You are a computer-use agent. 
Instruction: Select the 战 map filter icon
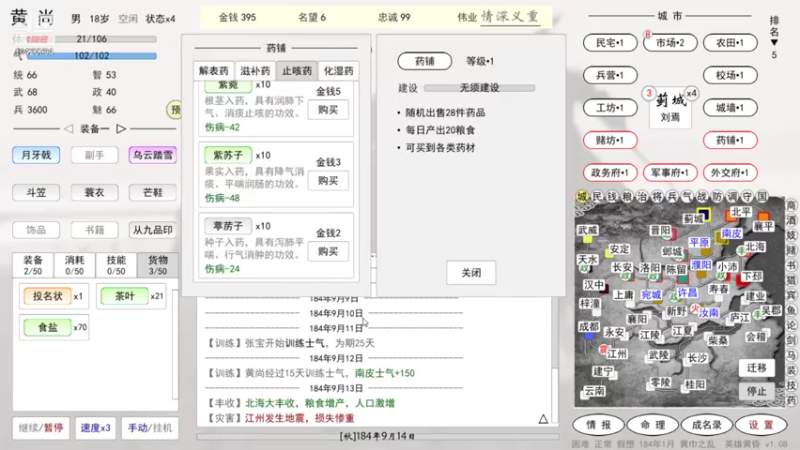pyautogui.click(x=703, y=196)
